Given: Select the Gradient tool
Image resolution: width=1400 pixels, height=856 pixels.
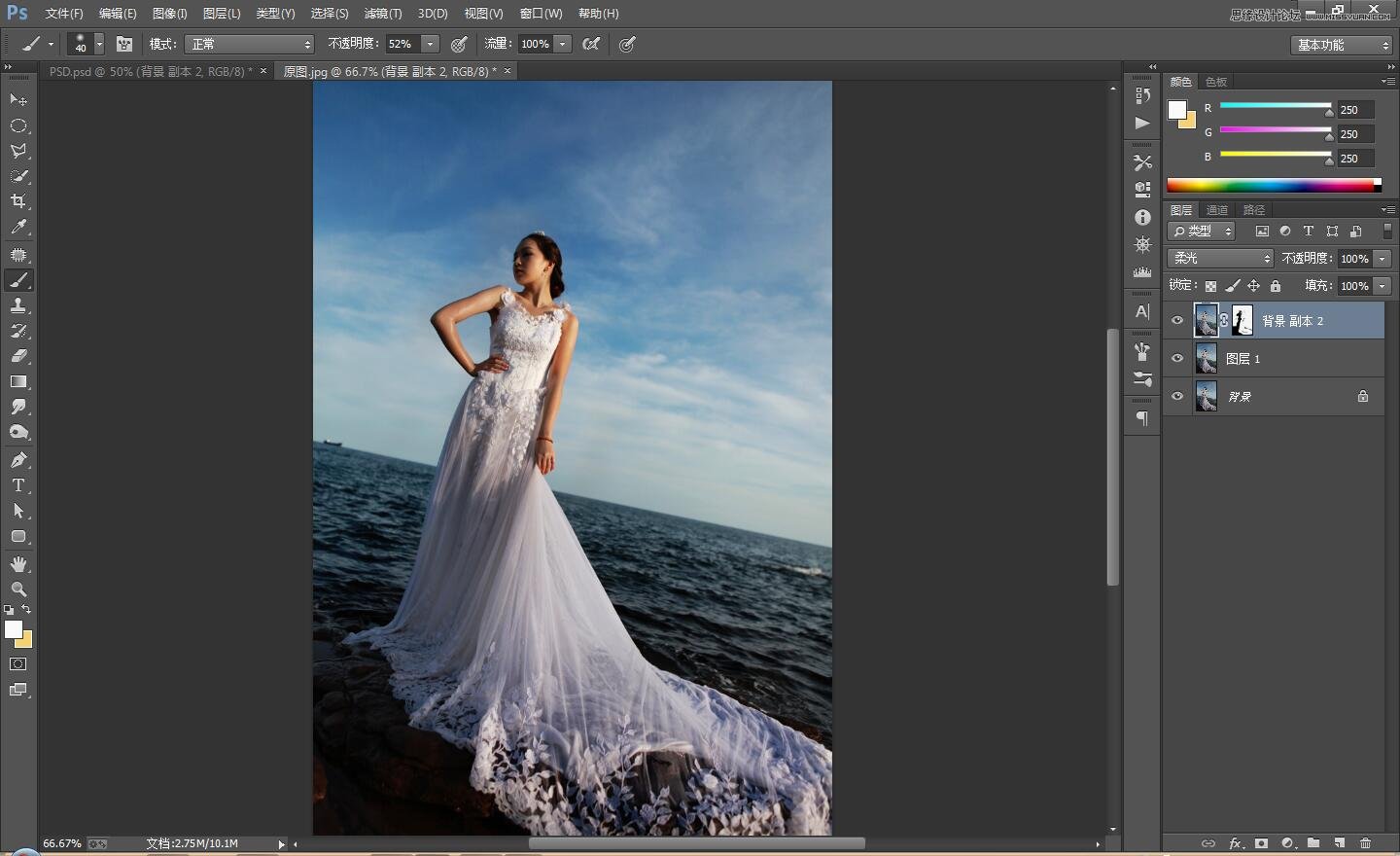Looking at the screenshot, I should (x=18, y=382).
